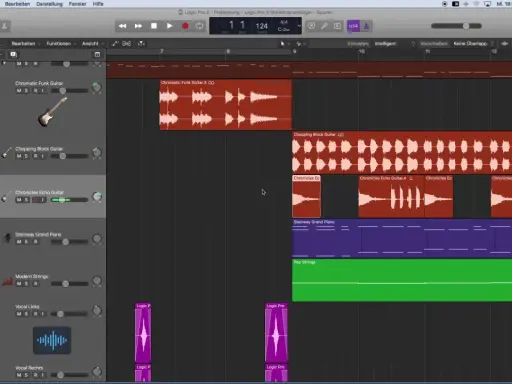Collapse the top track stack disclosure triangle
The width and height of the screenshot is (512, 384).
click(4, 63)
